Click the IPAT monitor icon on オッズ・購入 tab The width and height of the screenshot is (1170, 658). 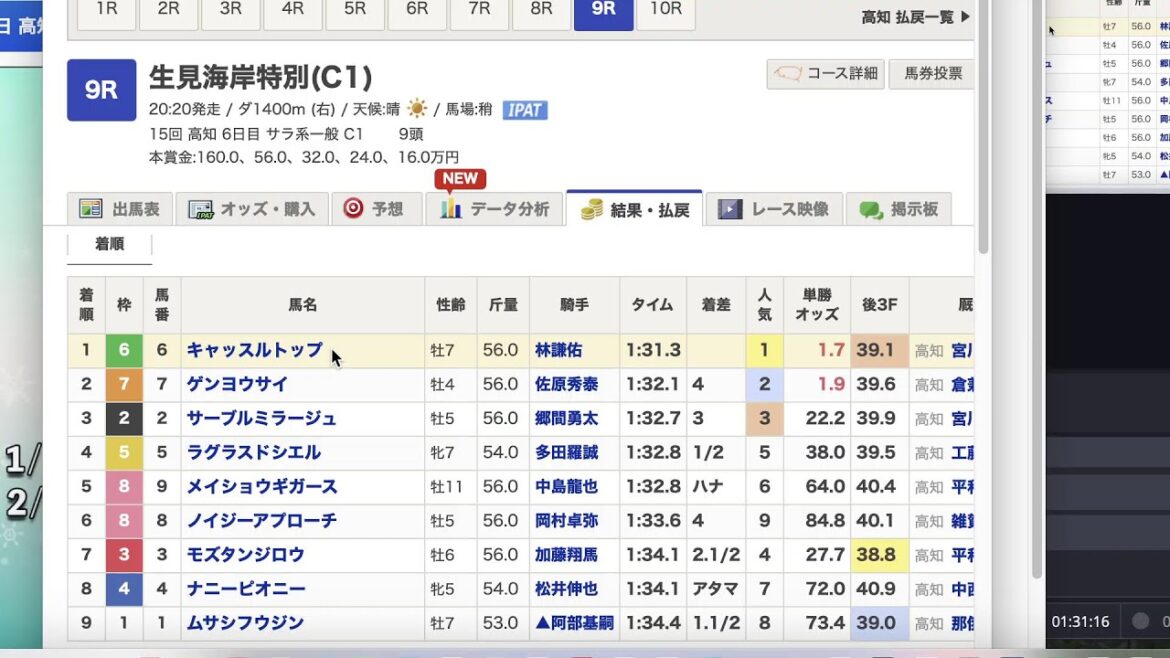click(x=200, y=208)
